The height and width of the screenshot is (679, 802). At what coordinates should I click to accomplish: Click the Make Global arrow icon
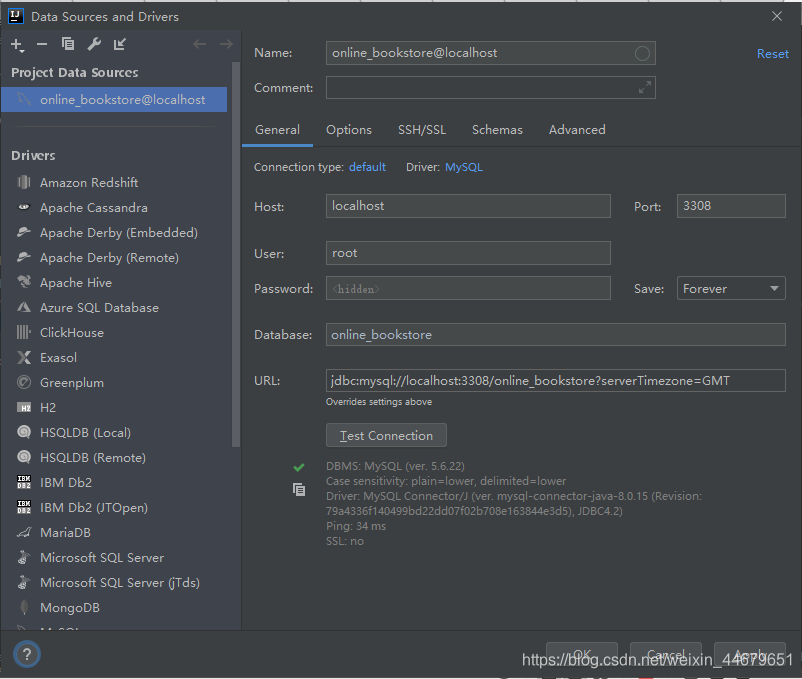(119, 44)
